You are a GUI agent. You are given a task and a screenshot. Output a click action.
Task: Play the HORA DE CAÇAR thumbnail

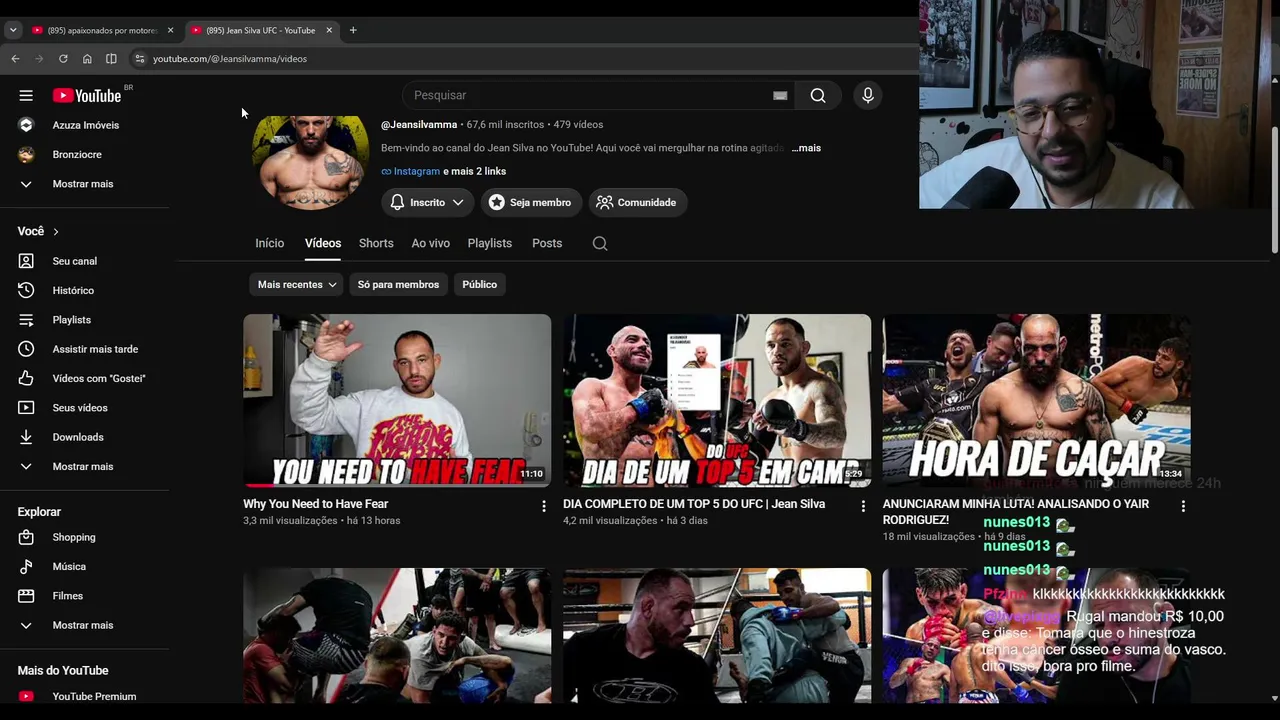pyautogui.click(x=1036, y=401)
